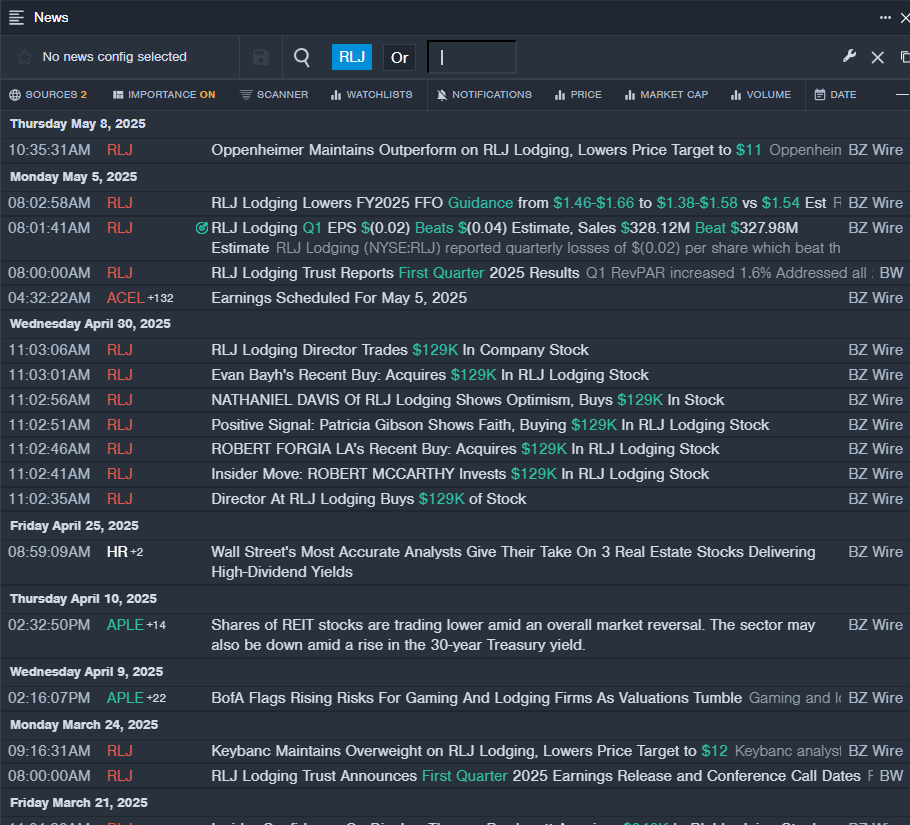Click the News panel title

(51, 17)
